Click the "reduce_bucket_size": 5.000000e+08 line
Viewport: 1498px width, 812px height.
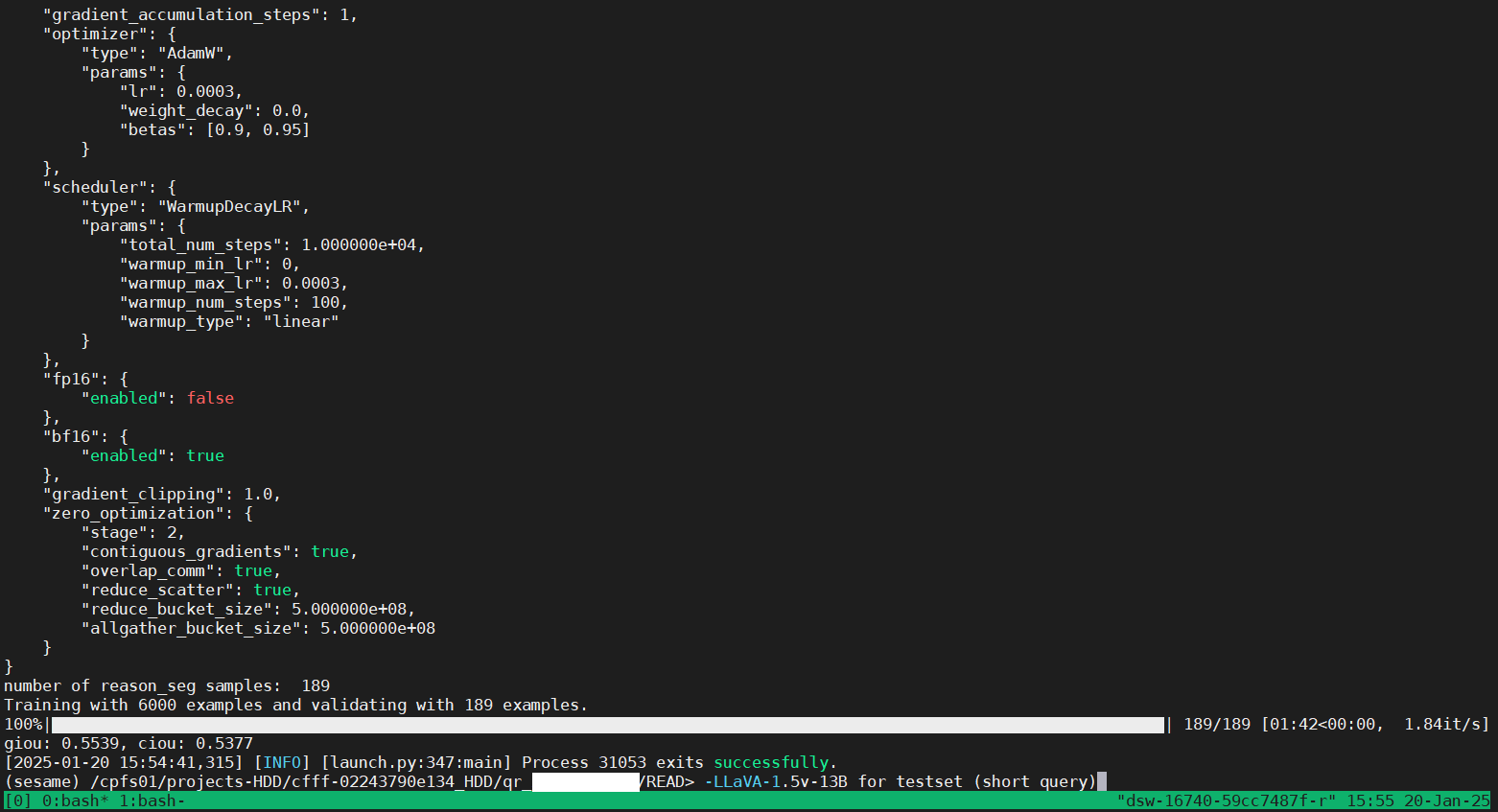click(x=248, y=609)
